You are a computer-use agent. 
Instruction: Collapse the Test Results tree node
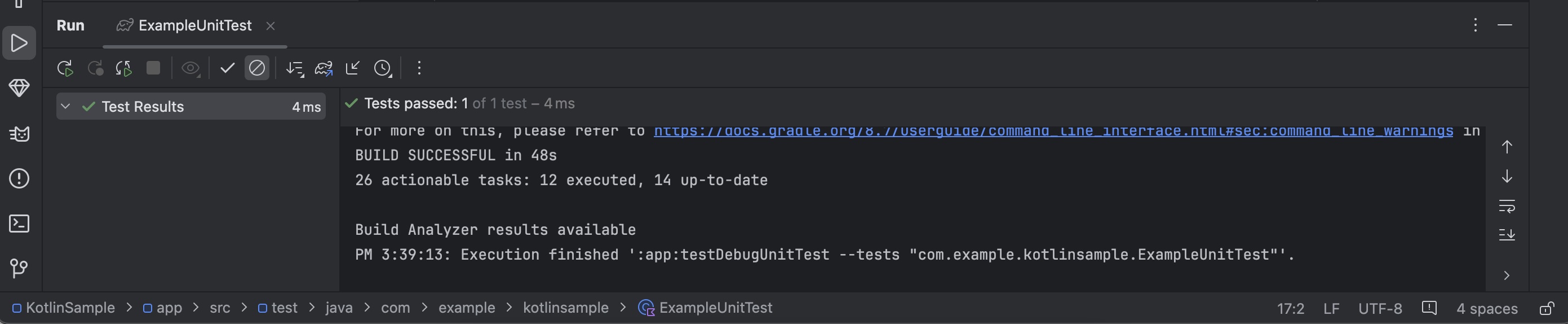(x=66, y=107)
